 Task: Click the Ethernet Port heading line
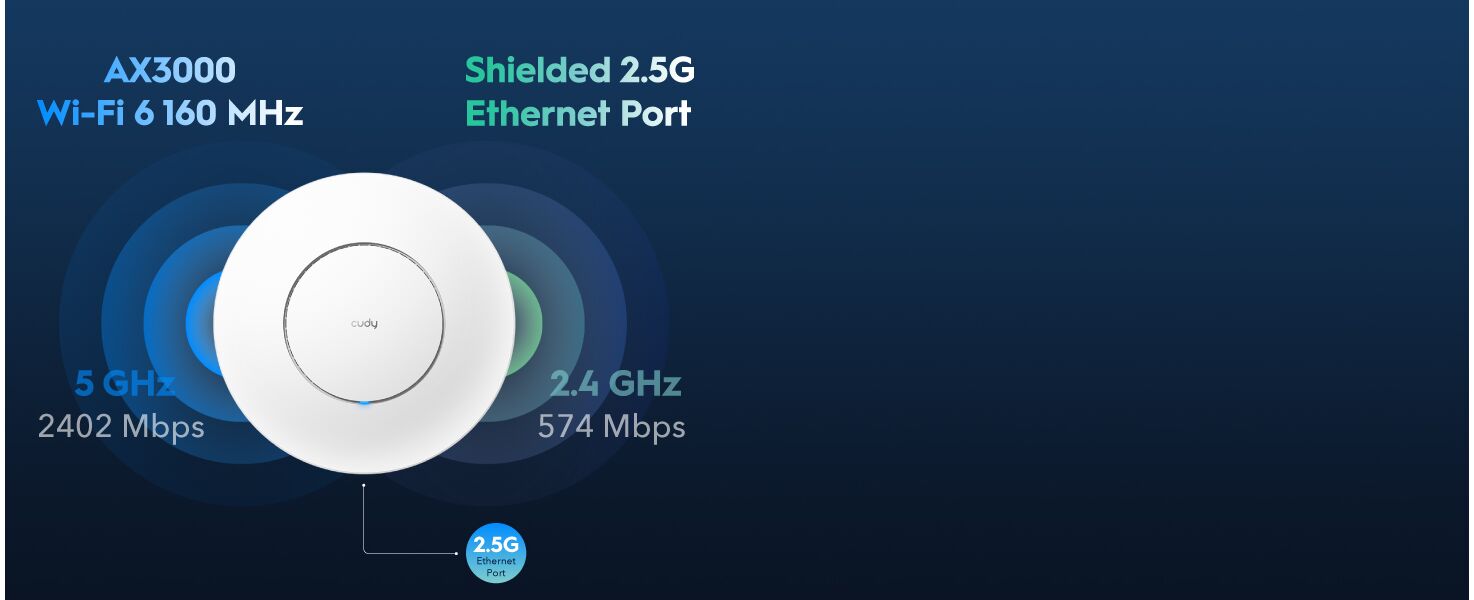click(579, 113)
